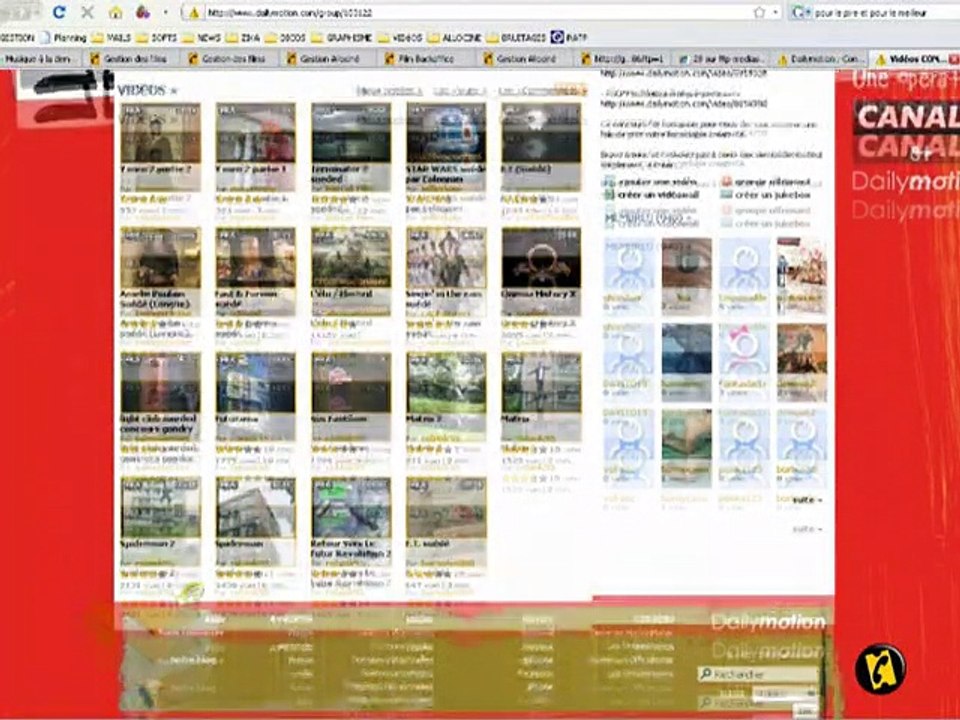Click the red offensive group report icon
Screen dimensions: 960x720
(726, 182)
